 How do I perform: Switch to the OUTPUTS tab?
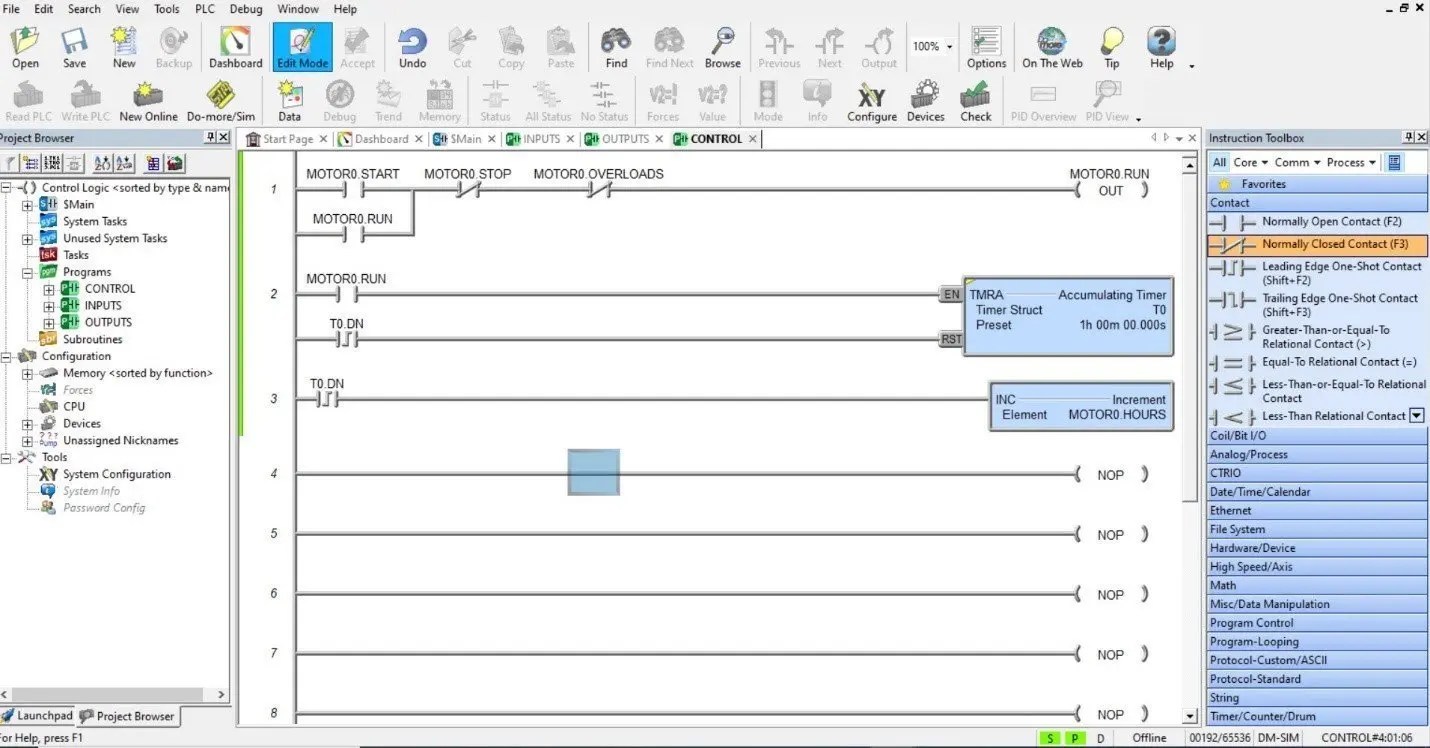[x=622, y=139]
